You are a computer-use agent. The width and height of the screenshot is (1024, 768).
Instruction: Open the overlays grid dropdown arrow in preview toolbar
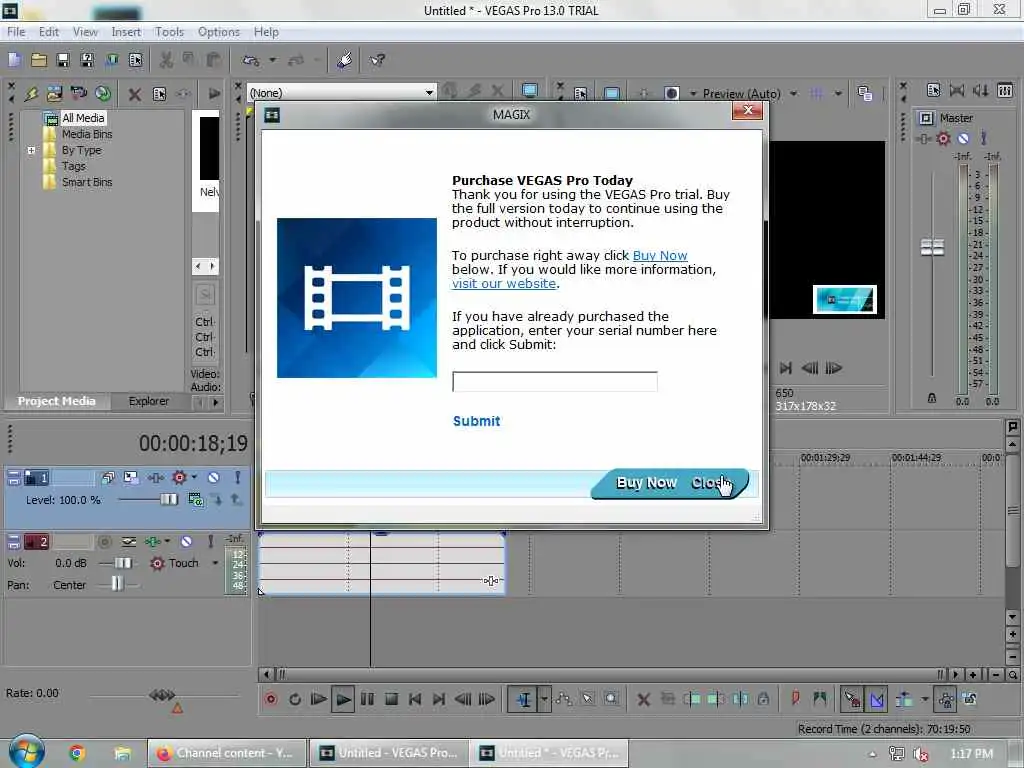(838, 94)
